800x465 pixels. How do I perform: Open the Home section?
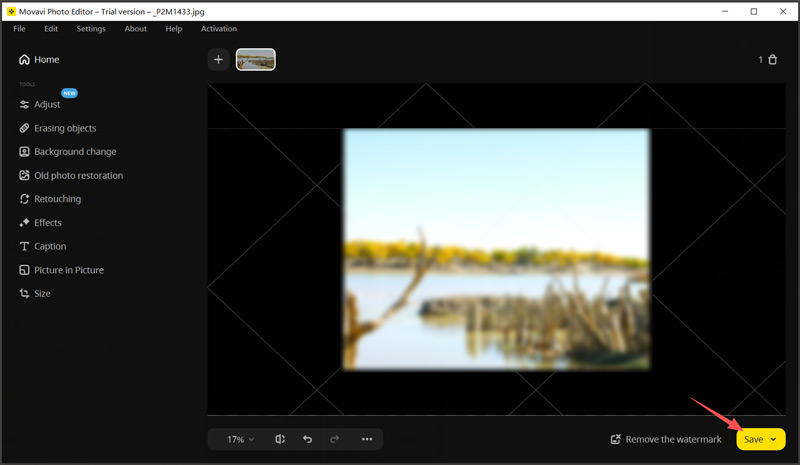pyautogui.click(x=39, y=60)
